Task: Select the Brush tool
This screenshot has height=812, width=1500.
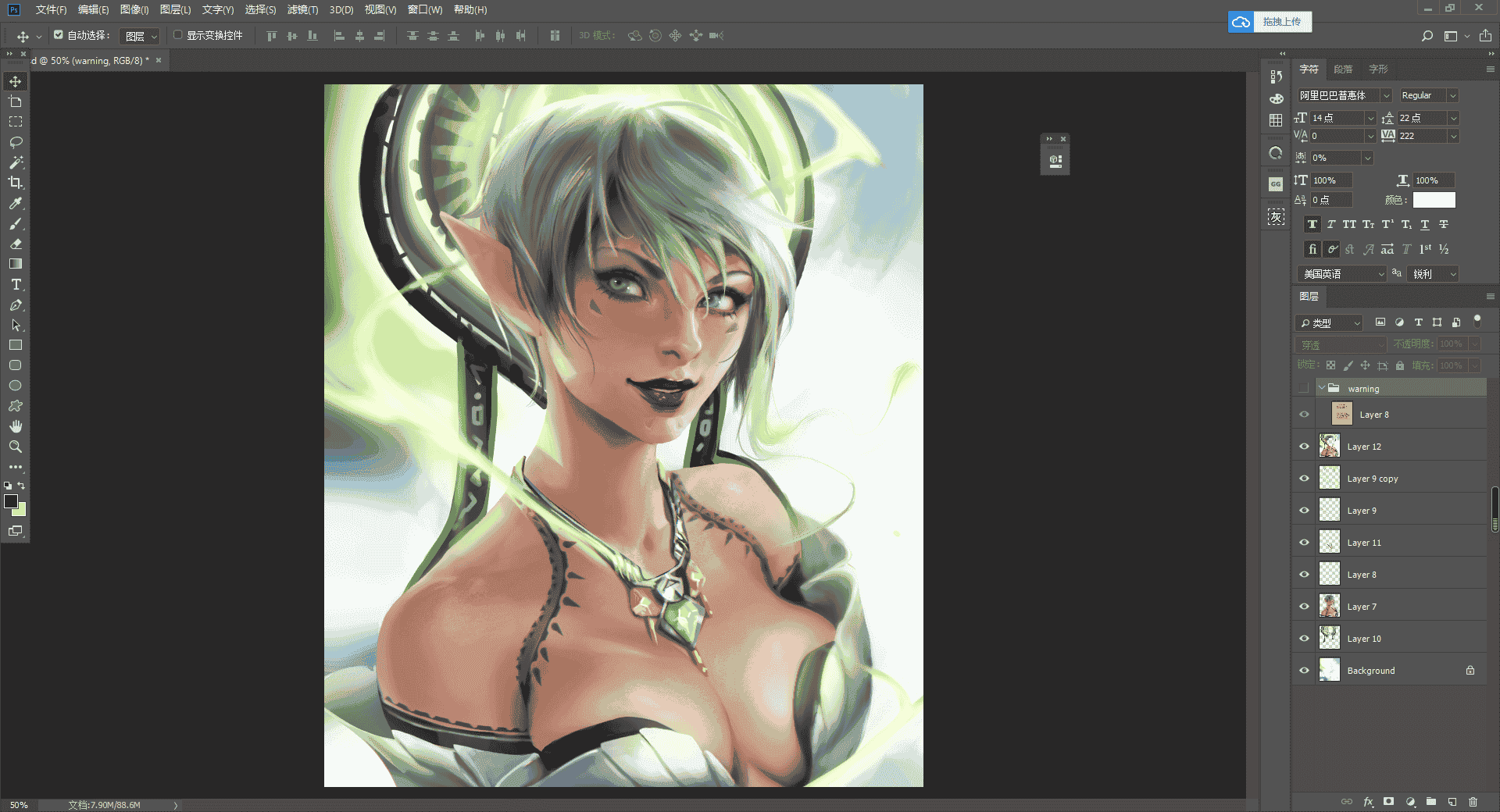Action: [16, 223]
